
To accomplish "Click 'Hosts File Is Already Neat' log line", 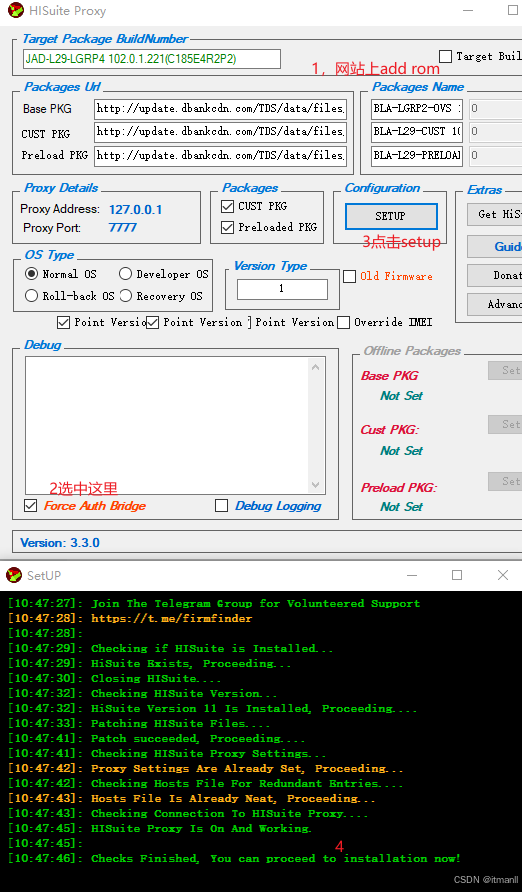I will point(233,798).
